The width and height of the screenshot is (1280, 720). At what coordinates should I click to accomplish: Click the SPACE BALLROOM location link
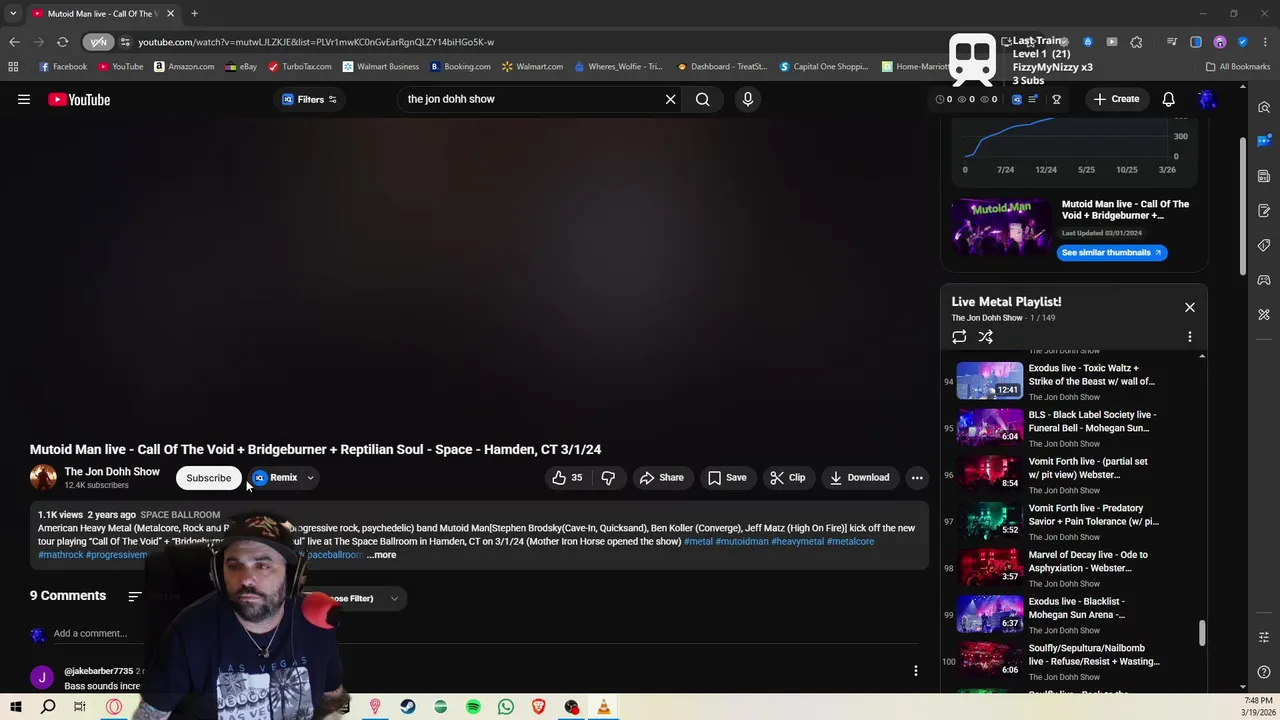[180, 514]
